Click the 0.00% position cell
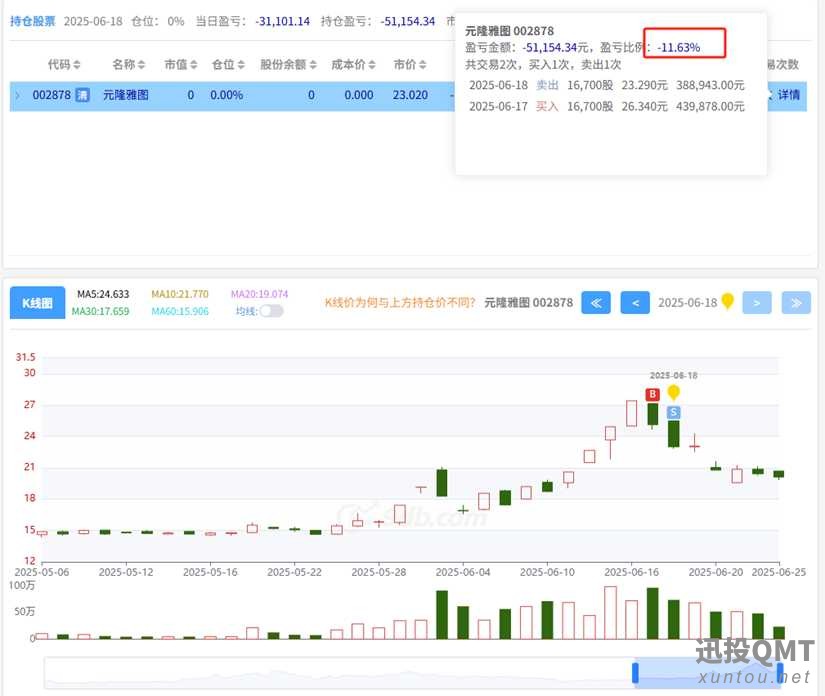Viewport: 825px width, 696px height. [x=227, y=95]
